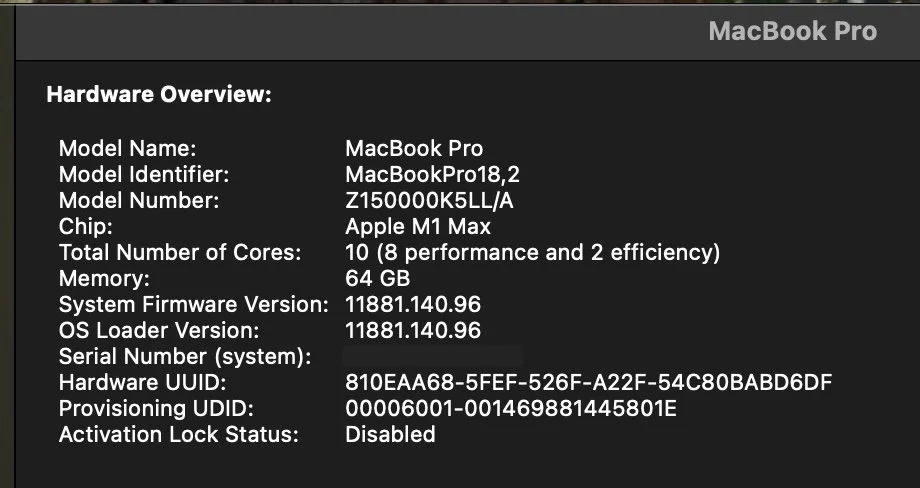The image size is (920, 488).
Task: Click the Activation Lock Status label
Action: click(178, 434)
